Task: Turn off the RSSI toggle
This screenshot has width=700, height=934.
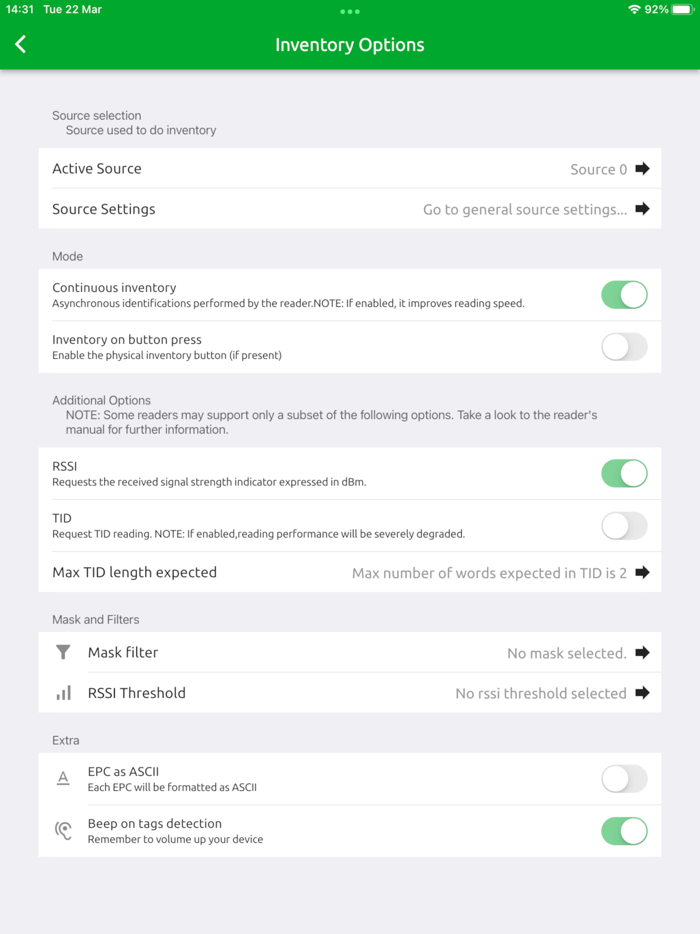Action: (624, 473)
